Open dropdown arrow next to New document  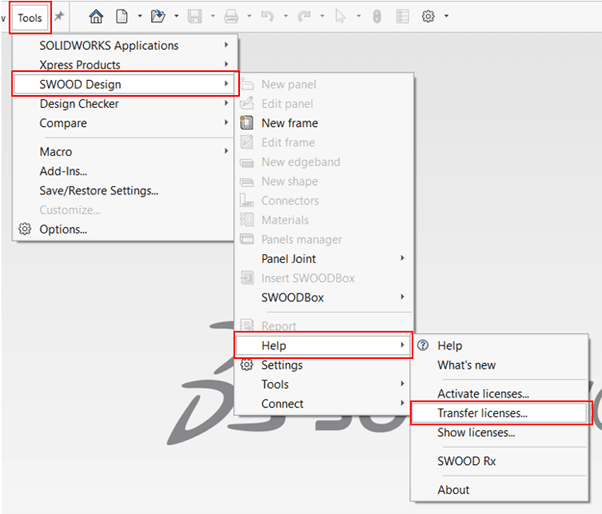pyautogui.click(x=140, y=16)
